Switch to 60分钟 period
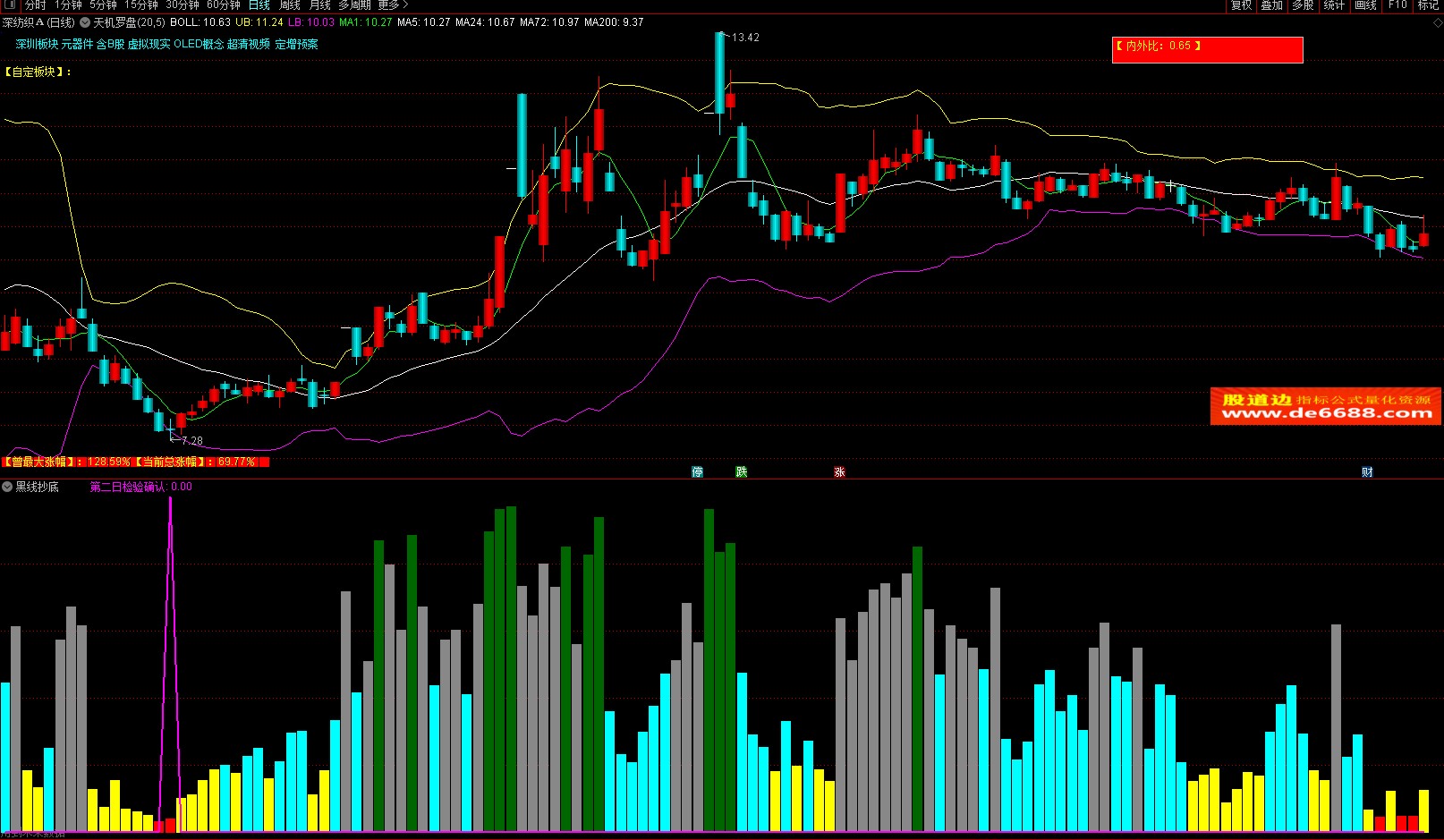The width and height of the screenshot is (1444, 840). (x=223, y=5)
